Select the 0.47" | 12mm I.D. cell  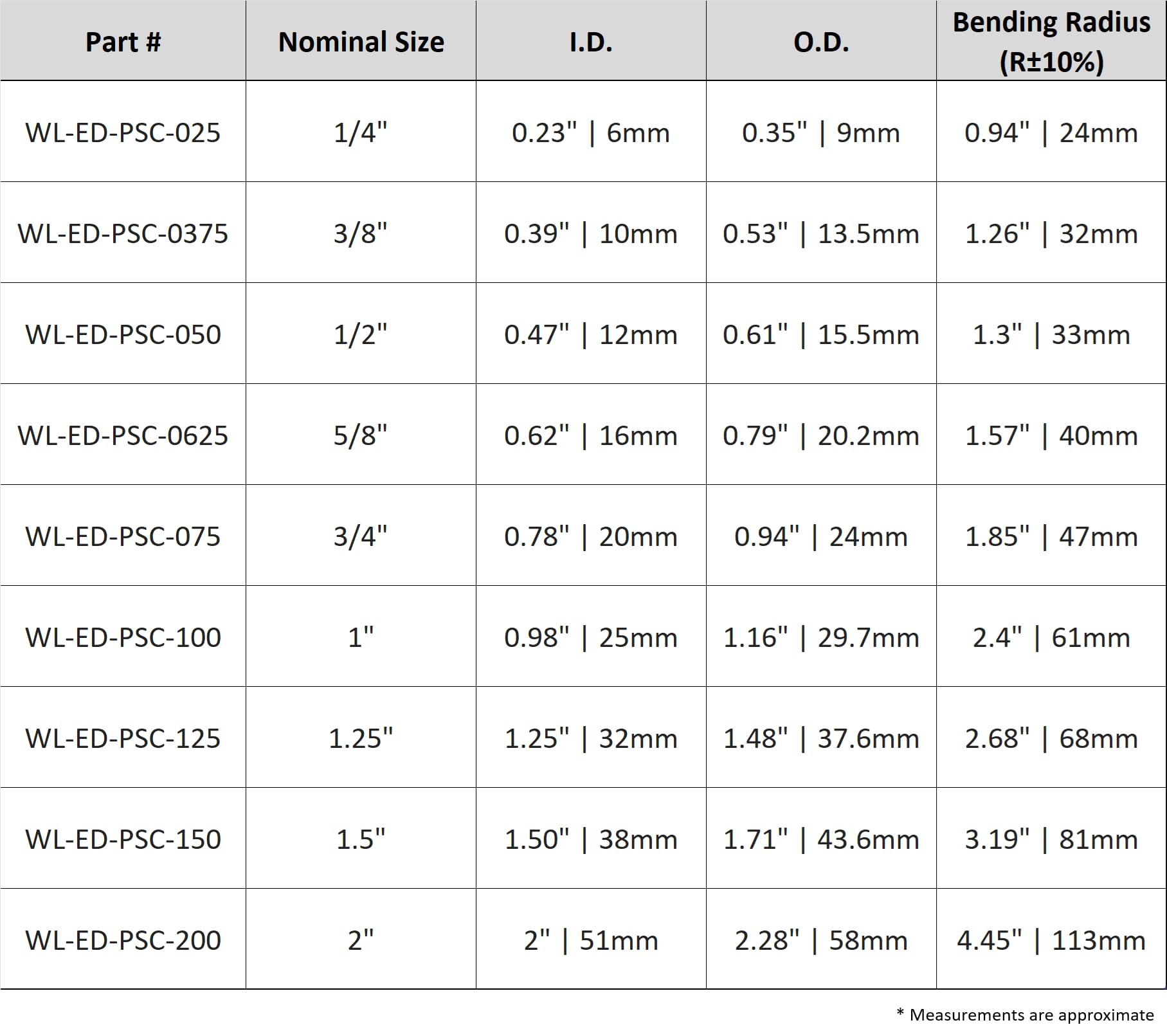[591, 334]
